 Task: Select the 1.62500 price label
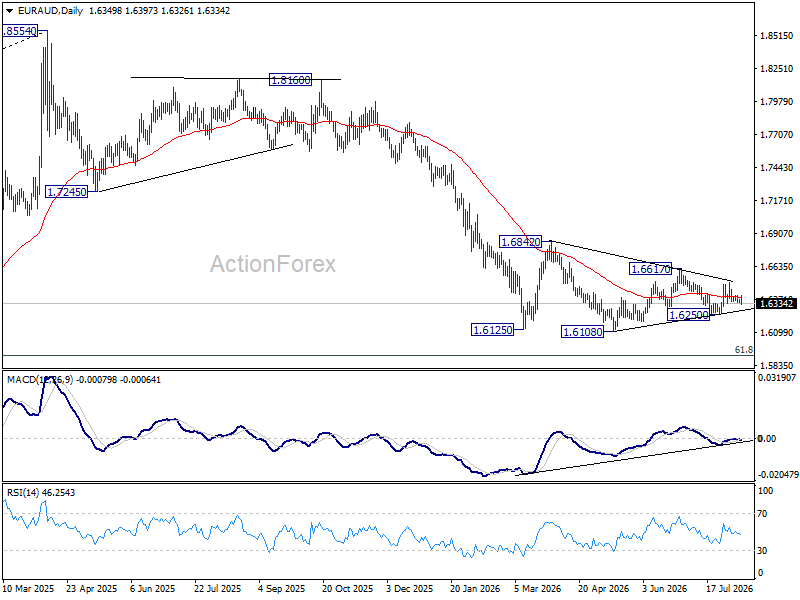pos(688,315)
